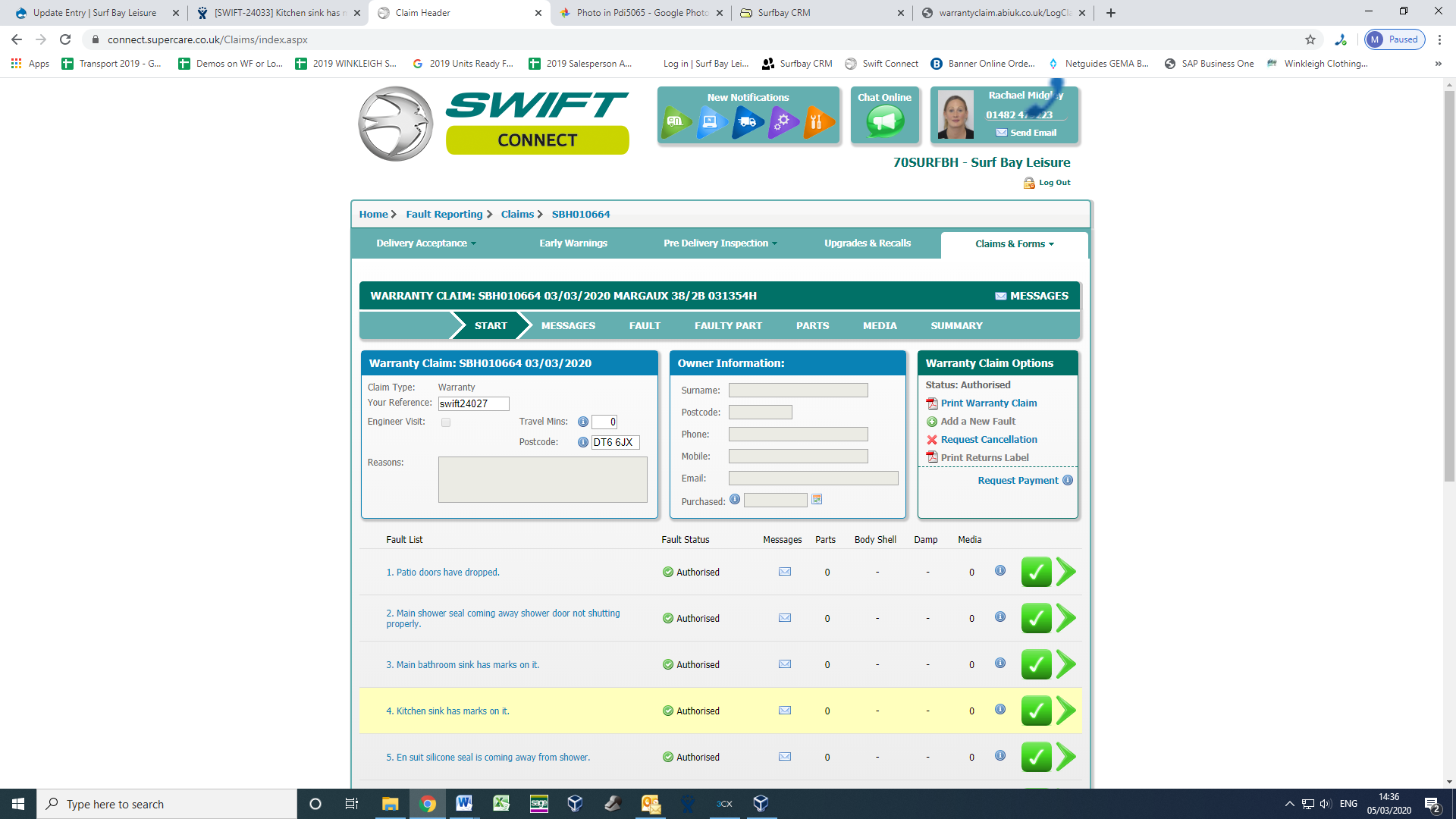This screenshot has width=1456, height=819.
Task: Open messages envelope for Patio doors fault
Action: (785, 572)
